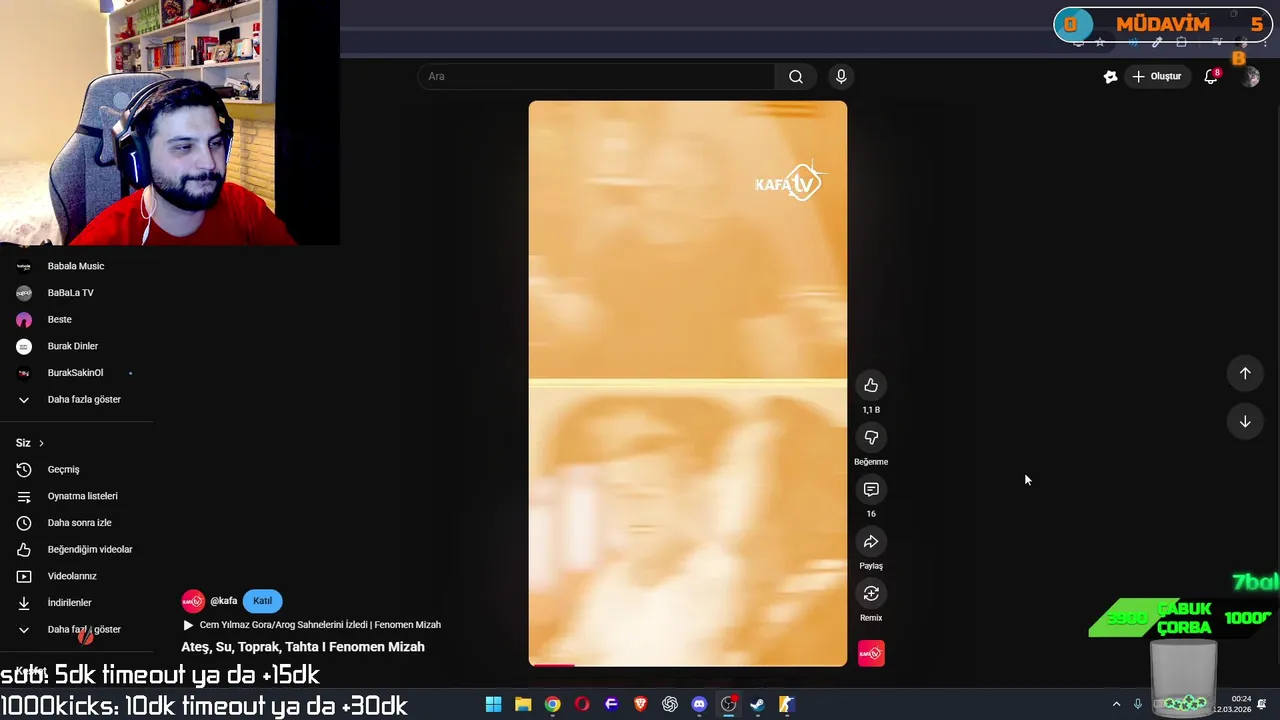Click the Short video player to pause
Viewport: 1280px width, 720px height.
tap(688, 383)
